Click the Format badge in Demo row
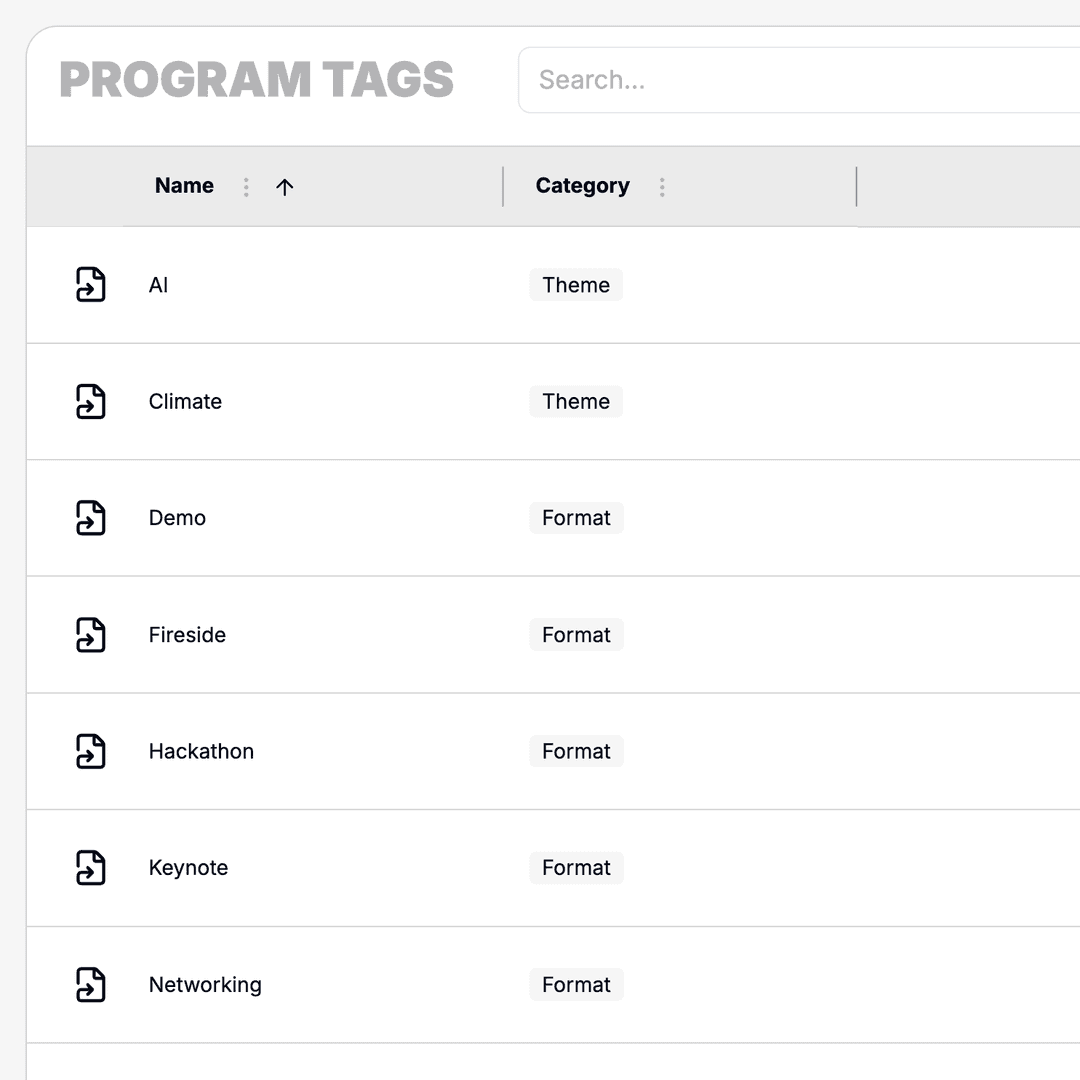1080x1080 pixels. (x=577, y=518)
